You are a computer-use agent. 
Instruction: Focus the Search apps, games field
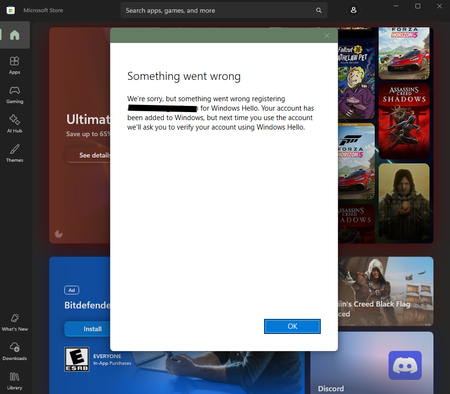click(224, 10)
